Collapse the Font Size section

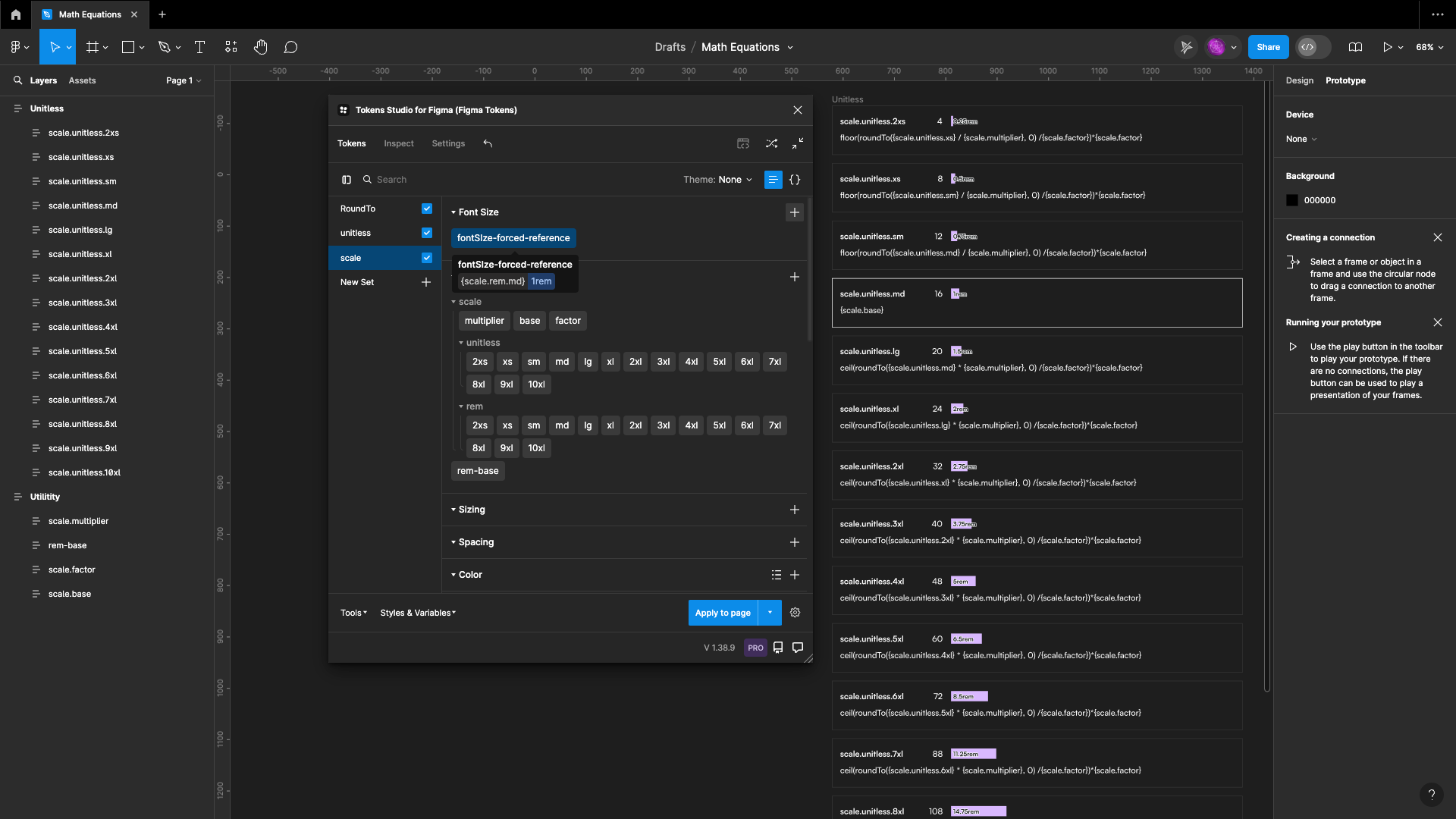coord(475,212)
